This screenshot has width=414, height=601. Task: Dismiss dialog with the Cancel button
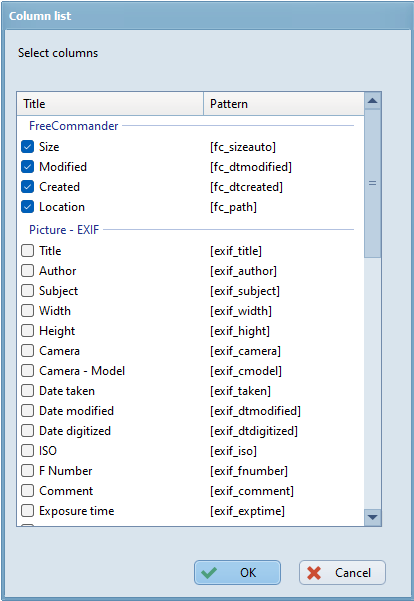pos(342,573)
